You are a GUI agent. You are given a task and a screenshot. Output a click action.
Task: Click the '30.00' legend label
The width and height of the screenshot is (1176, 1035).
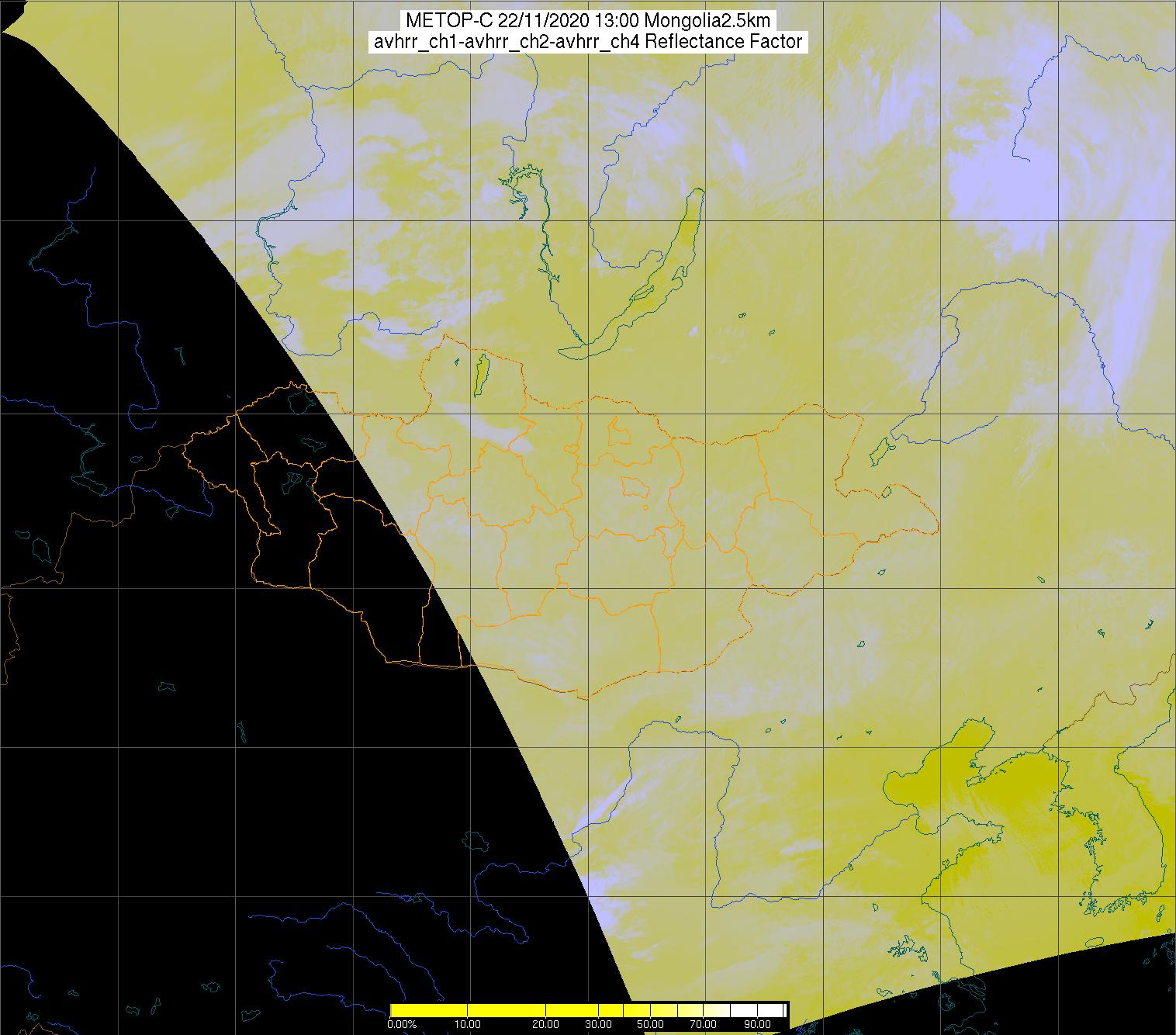[x=598, y=1024]
